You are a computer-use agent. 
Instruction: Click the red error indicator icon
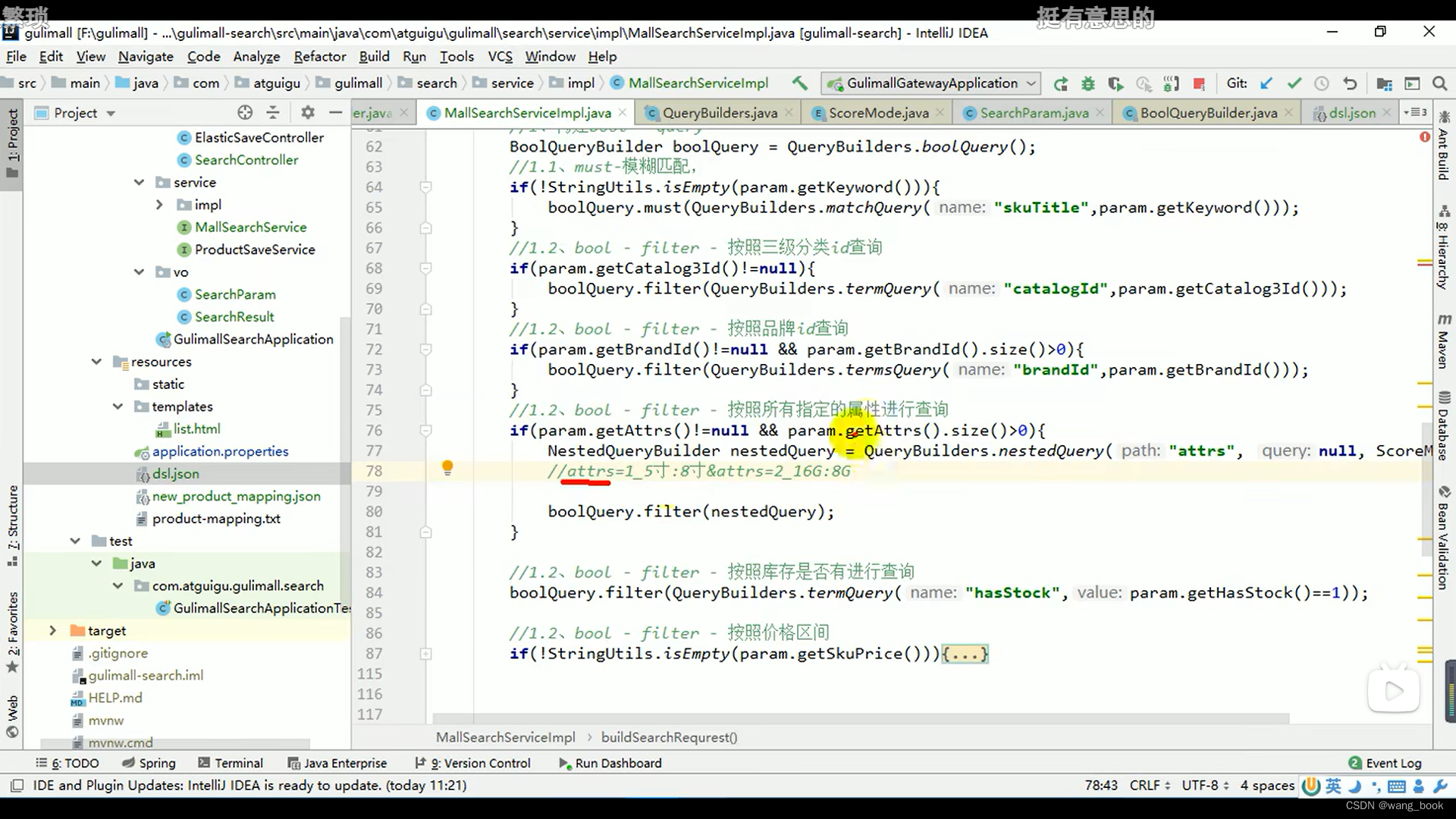pos(1424,137)
